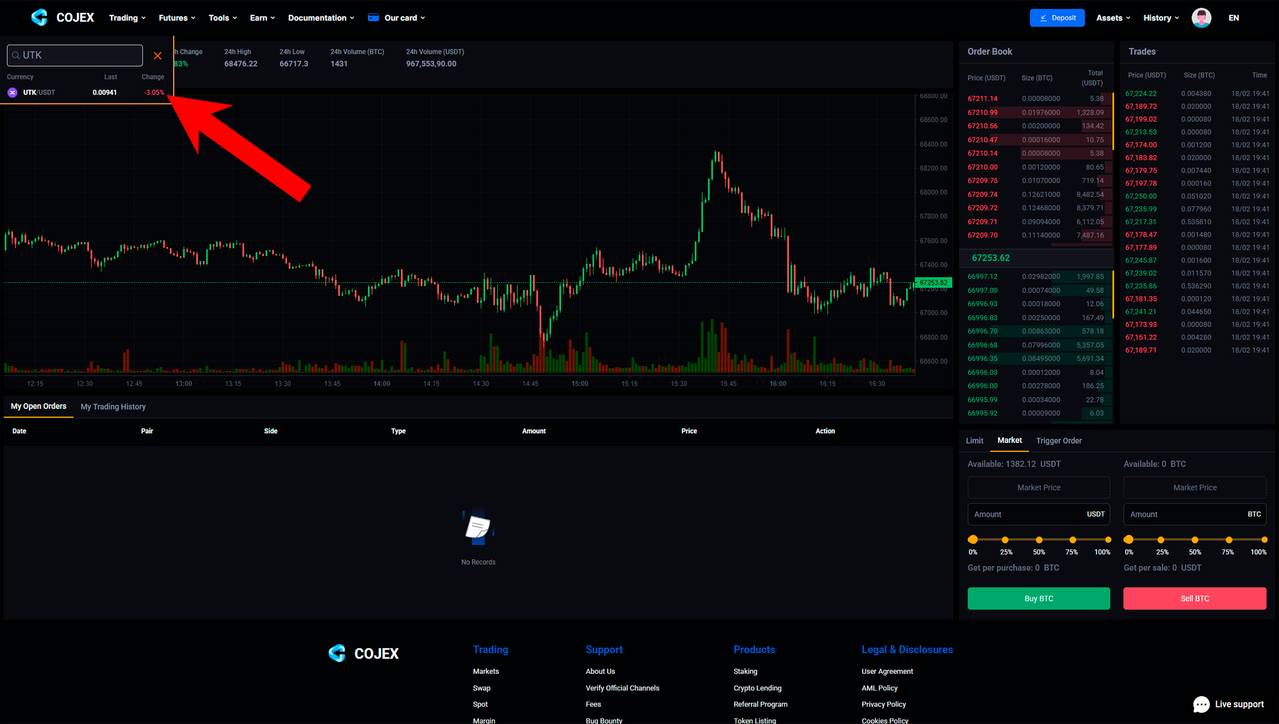Click the mid price 67253.62

(x=991, y=258)
